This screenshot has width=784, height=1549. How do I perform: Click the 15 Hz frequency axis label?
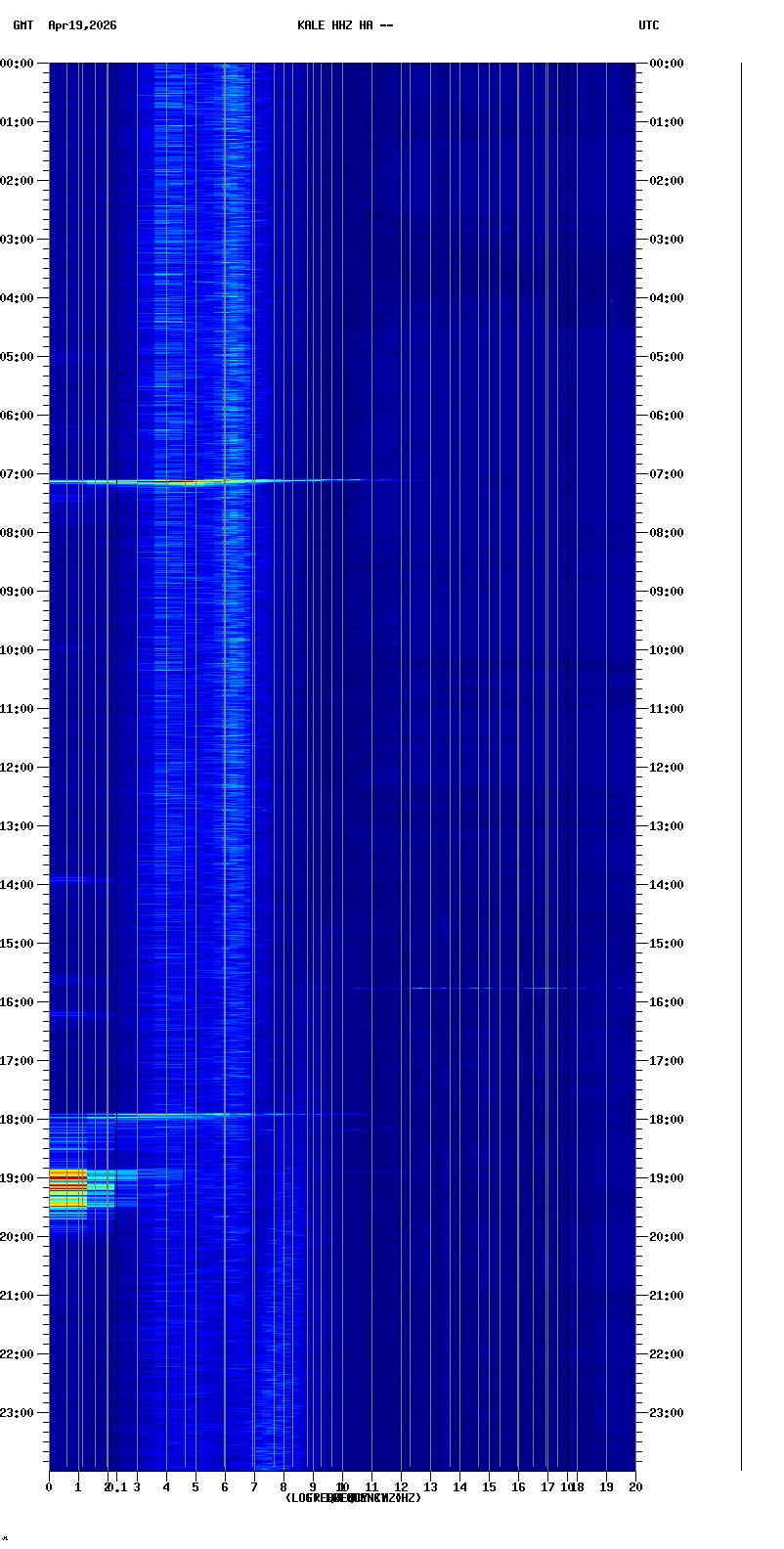coord(489,1487)
